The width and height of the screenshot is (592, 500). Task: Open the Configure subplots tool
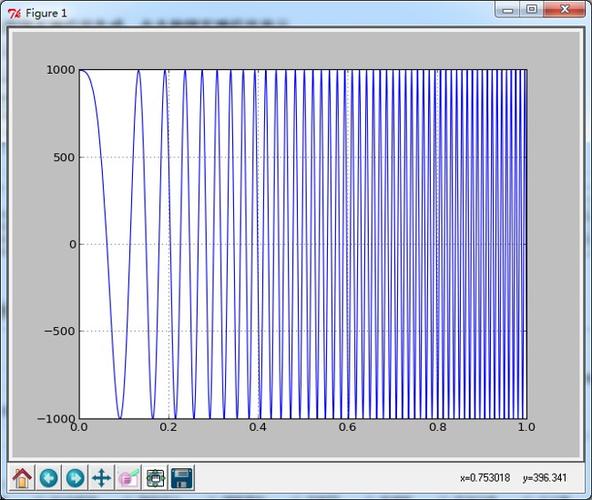(x=155, y=478)
